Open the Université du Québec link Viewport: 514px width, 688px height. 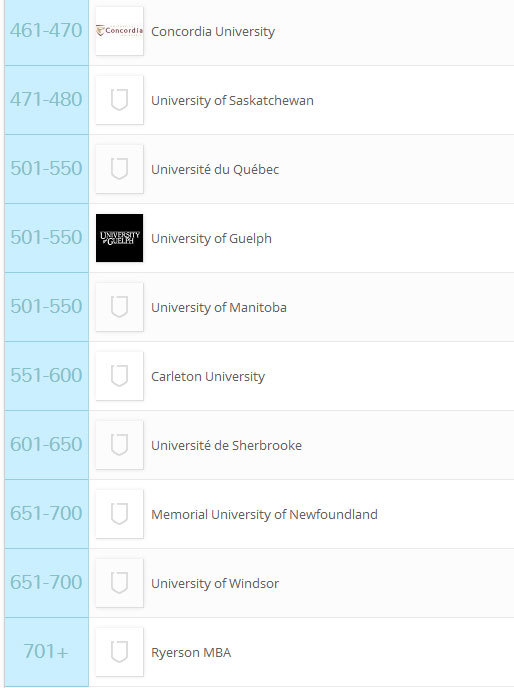point(215,169)
